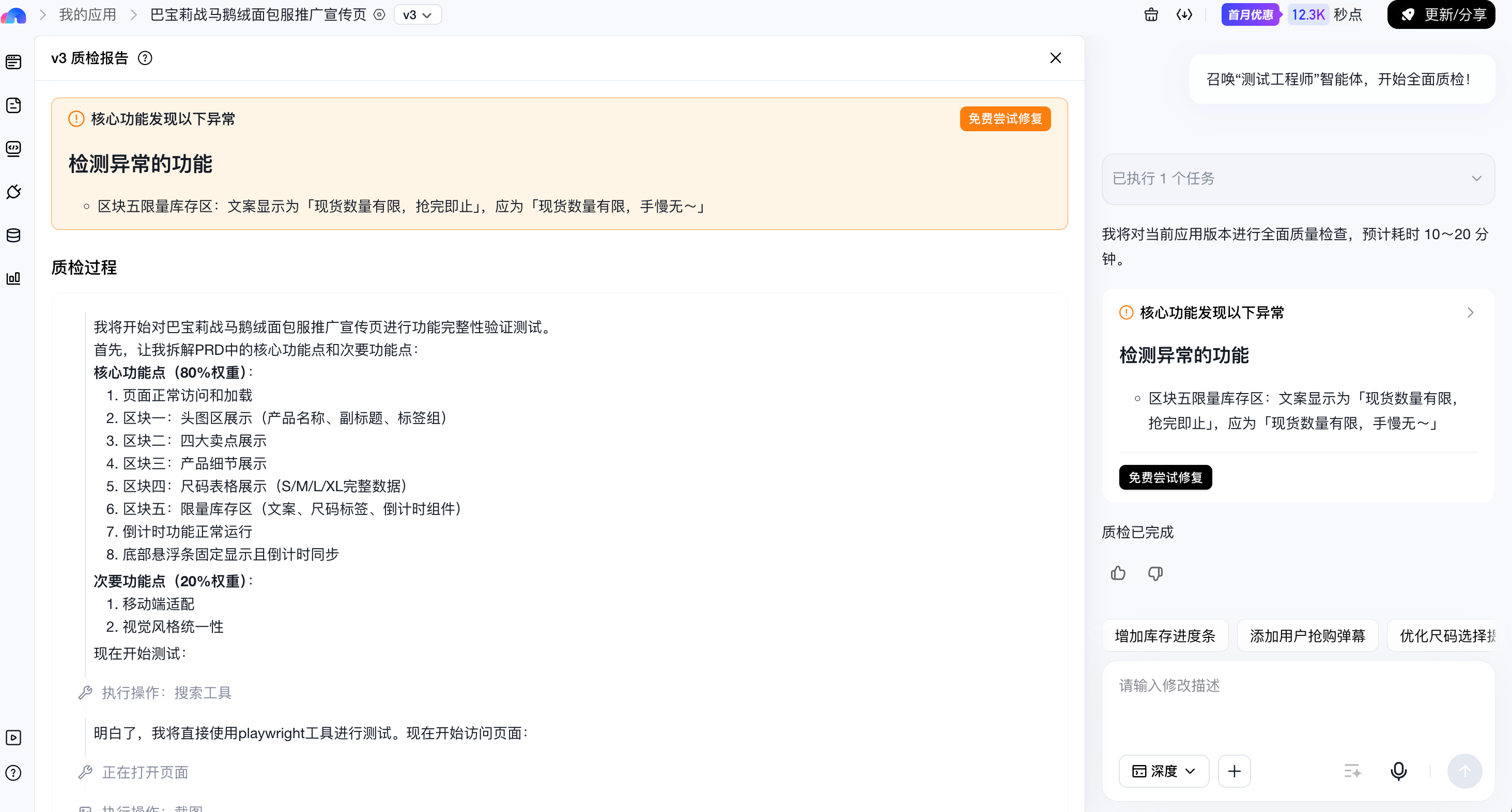The image size is (1512, 812).
Task: Click the 核心功能点（80%权重） line
Action: (x=174, y=372)
